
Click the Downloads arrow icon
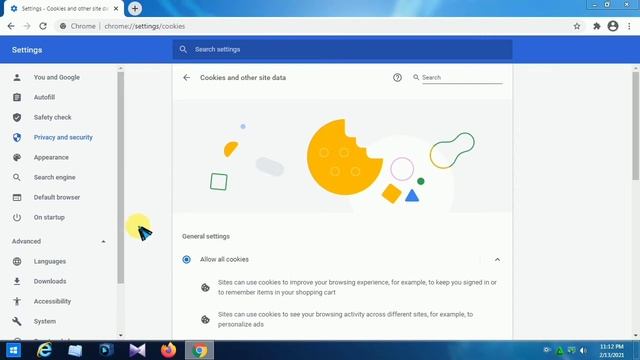17,281
